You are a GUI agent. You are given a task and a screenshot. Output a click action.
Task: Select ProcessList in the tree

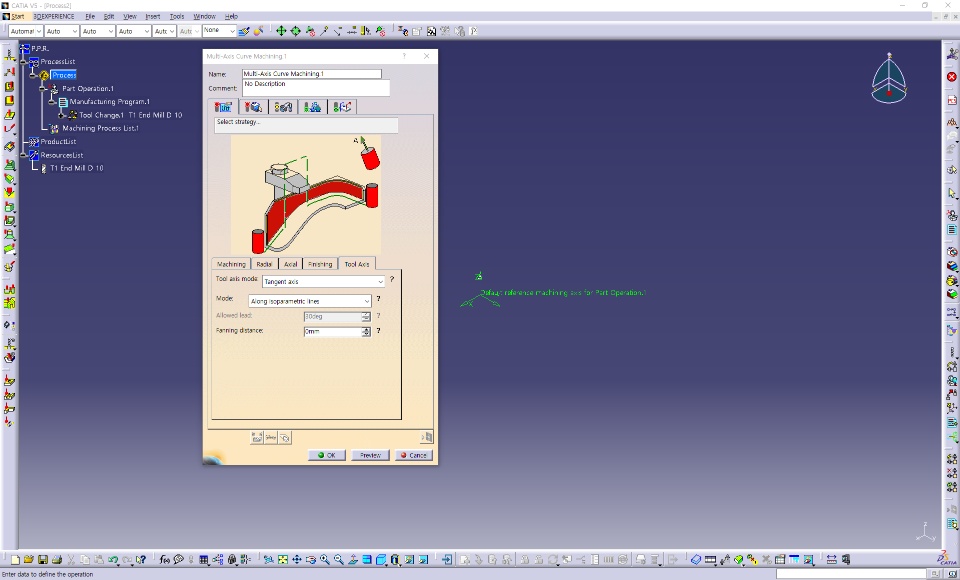click(x=58, y=61)
